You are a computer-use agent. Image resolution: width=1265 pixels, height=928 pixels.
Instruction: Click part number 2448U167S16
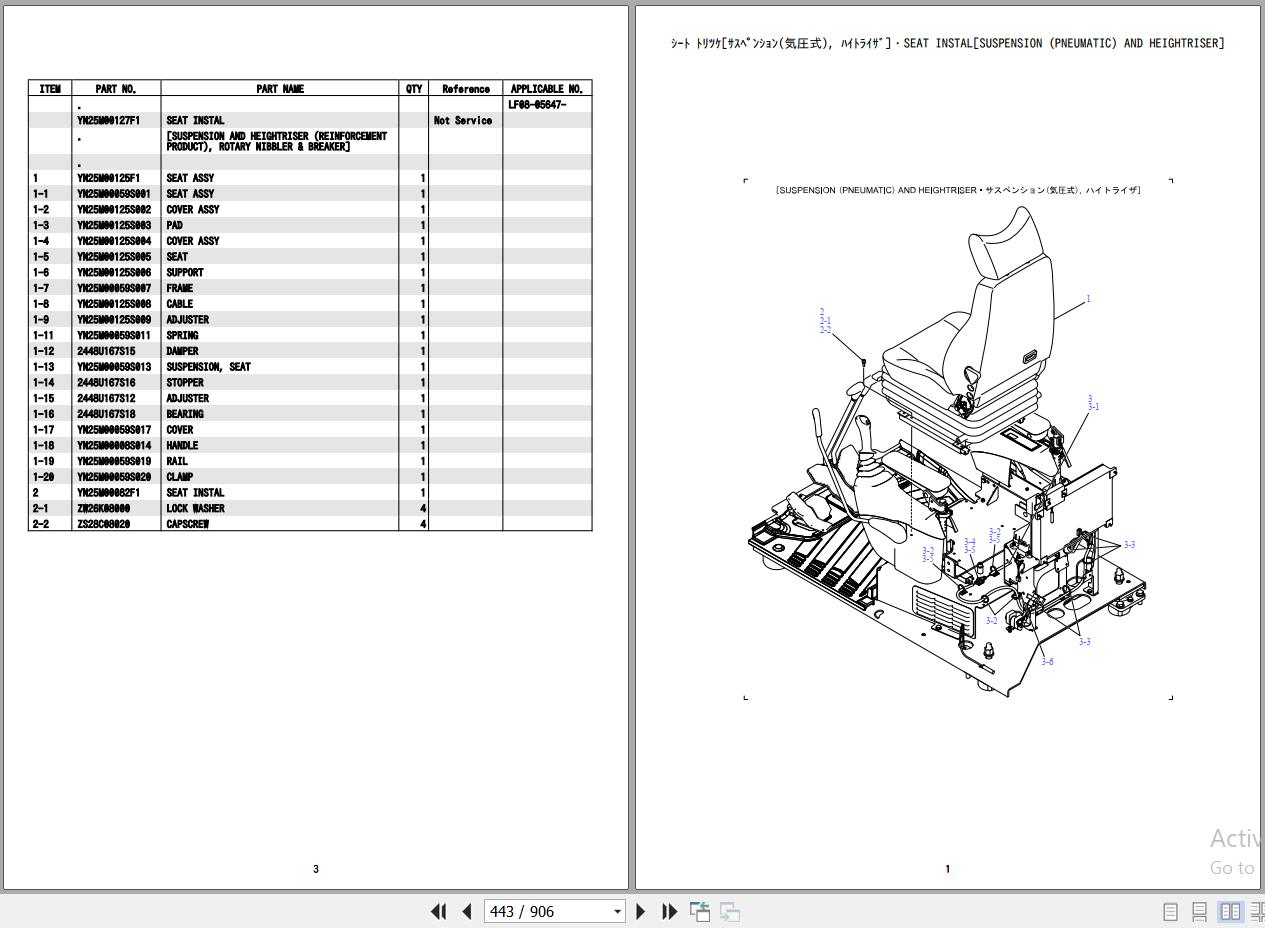point(106,383)
